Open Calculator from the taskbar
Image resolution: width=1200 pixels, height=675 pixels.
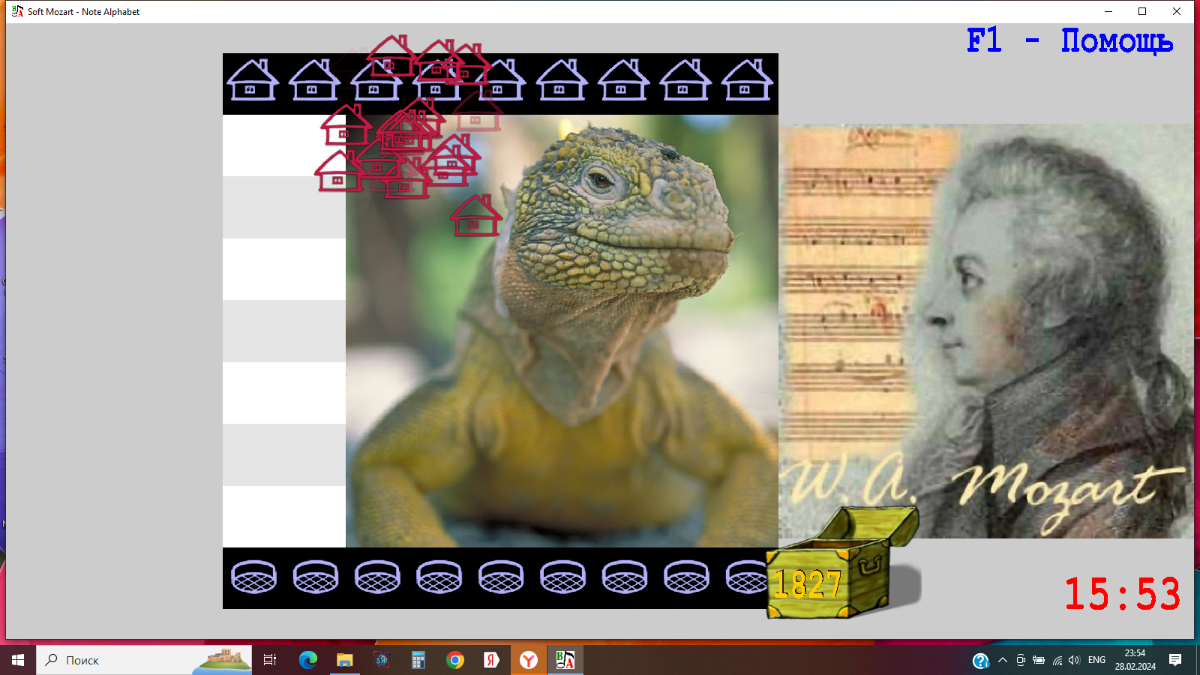(418, 660)
